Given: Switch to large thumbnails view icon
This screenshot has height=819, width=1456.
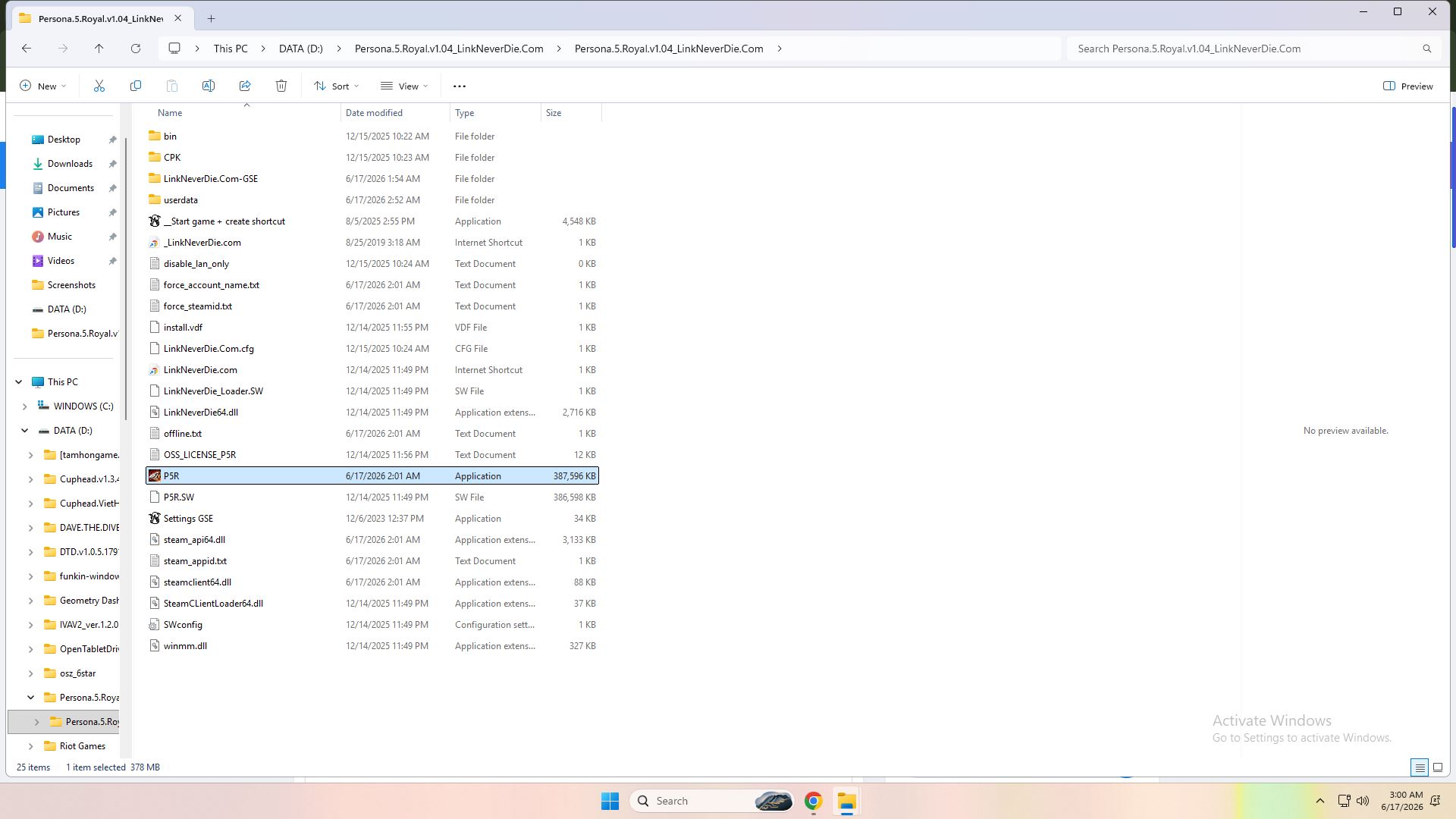Looking at the screenshot, I should 1437,767.
